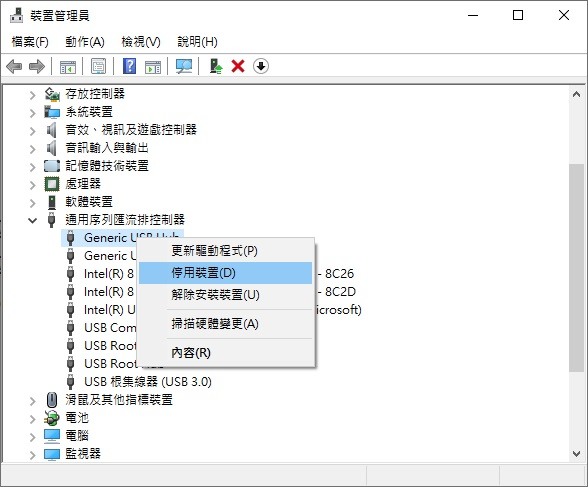
Task: Click the Device Manager title bar icon
Action: 16,16
